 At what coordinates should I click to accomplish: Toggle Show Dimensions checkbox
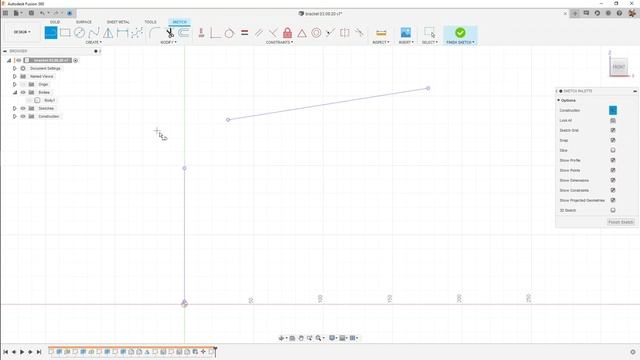[613, 180]
